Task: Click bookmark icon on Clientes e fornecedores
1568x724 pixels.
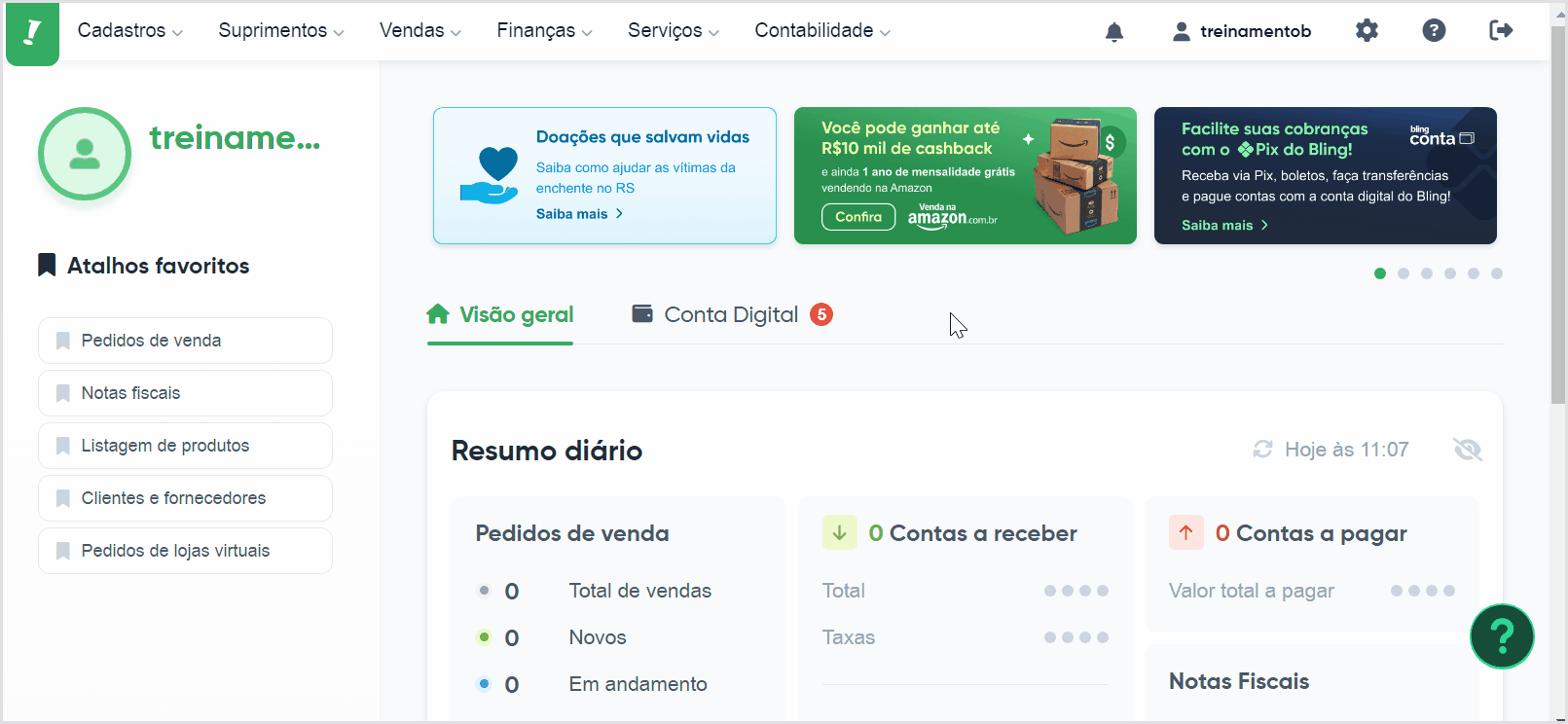Action: click(x=63, y=498)
